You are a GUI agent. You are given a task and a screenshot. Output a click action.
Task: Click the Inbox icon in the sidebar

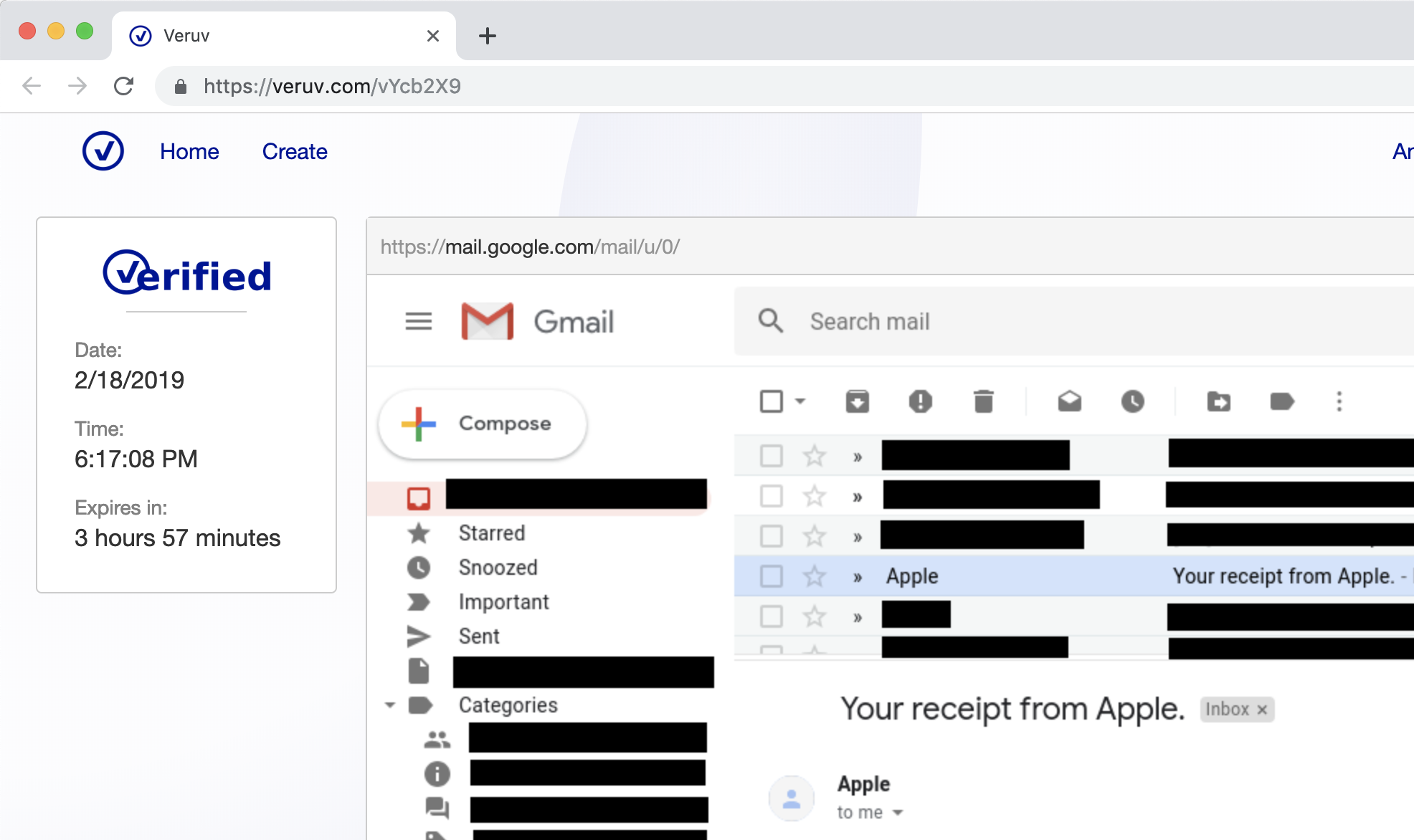(x=419, y=497)
